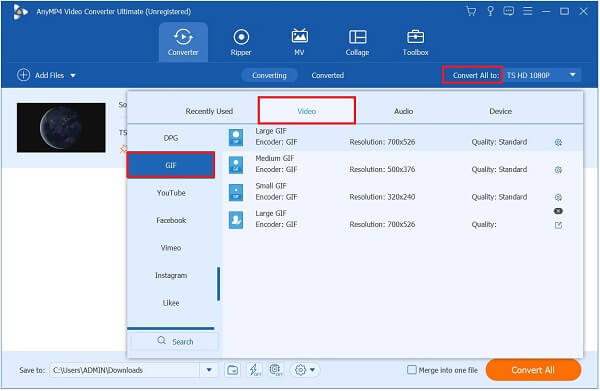Switch to Recently Used tab

209,111
